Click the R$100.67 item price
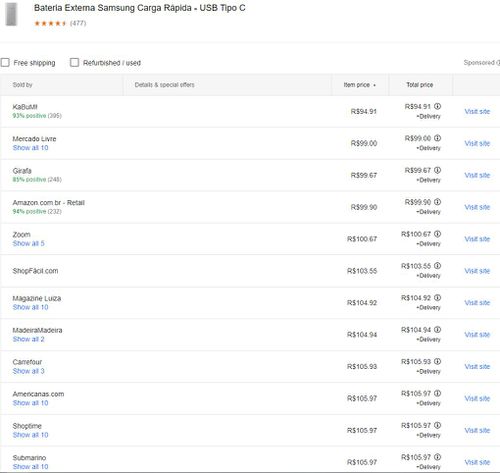The height and width of the screenshot is (473, 500). [x=362, y=239]
